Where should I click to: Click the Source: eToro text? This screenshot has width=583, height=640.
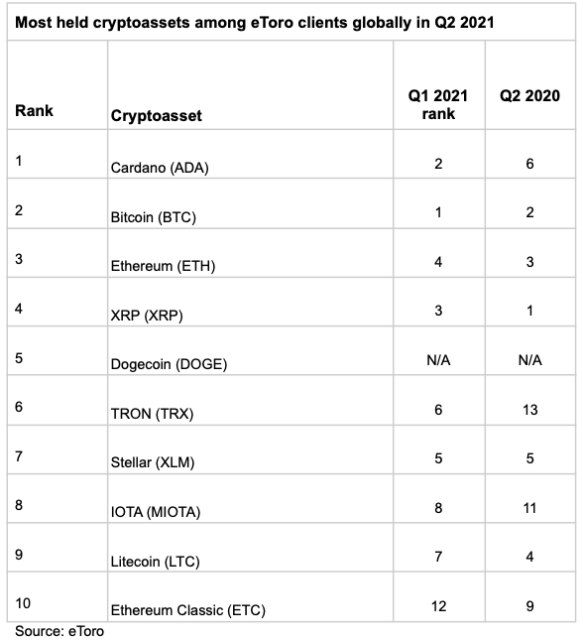pyautogui.click(x=59, y=631)
